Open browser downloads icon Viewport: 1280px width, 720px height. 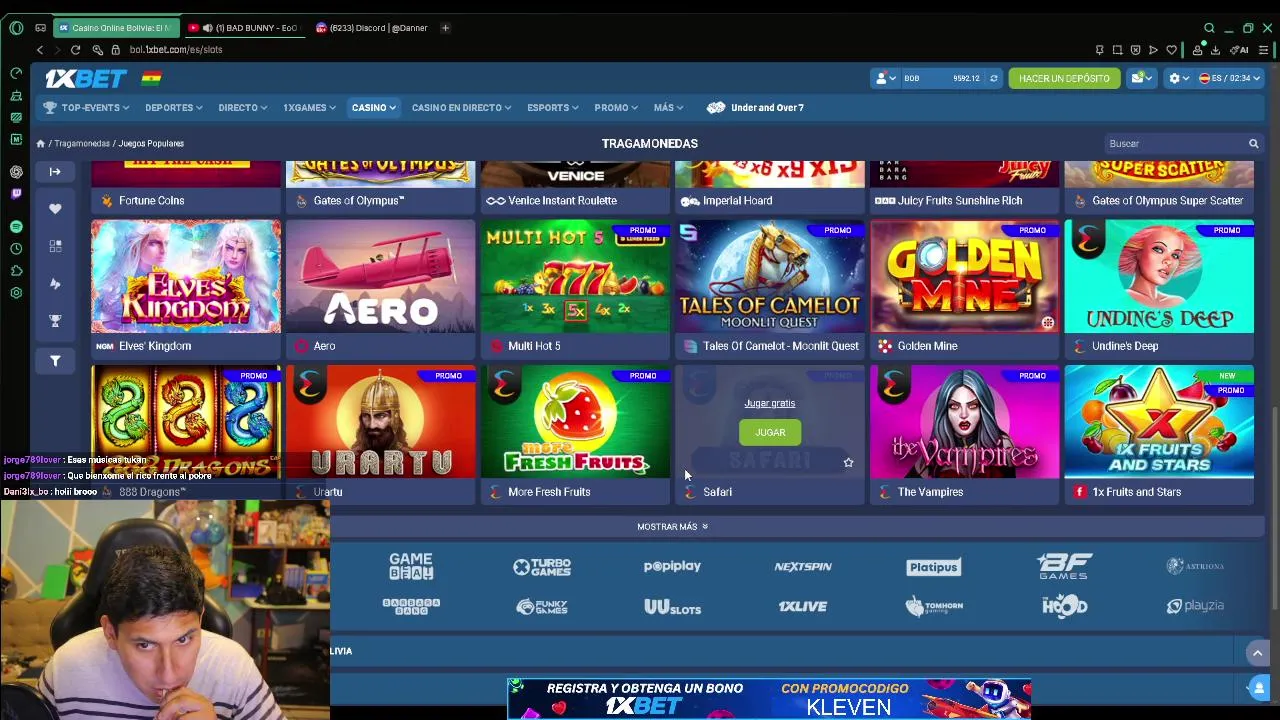point(1215,50)
